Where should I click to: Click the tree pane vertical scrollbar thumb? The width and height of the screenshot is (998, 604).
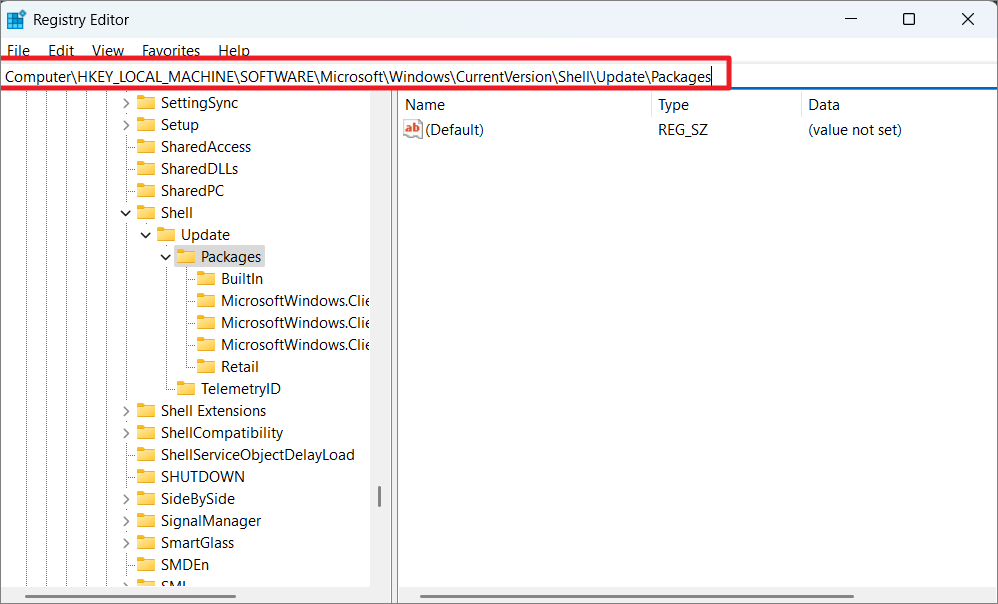pyautogui.click(x=379, y=497)
